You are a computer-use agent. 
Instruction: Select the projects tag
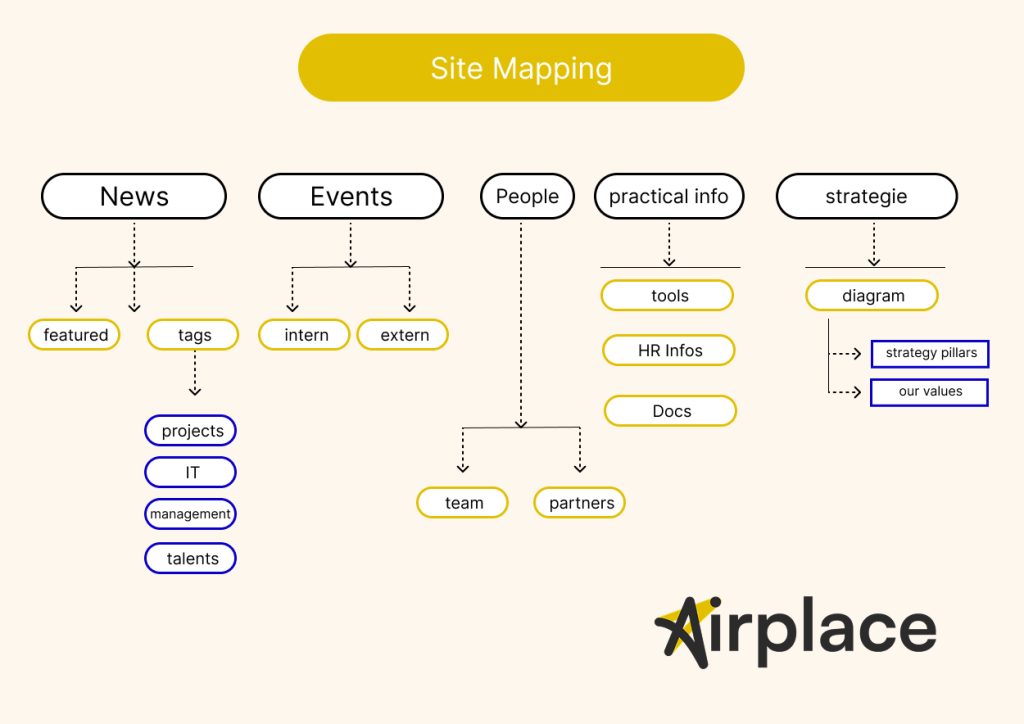191,431
